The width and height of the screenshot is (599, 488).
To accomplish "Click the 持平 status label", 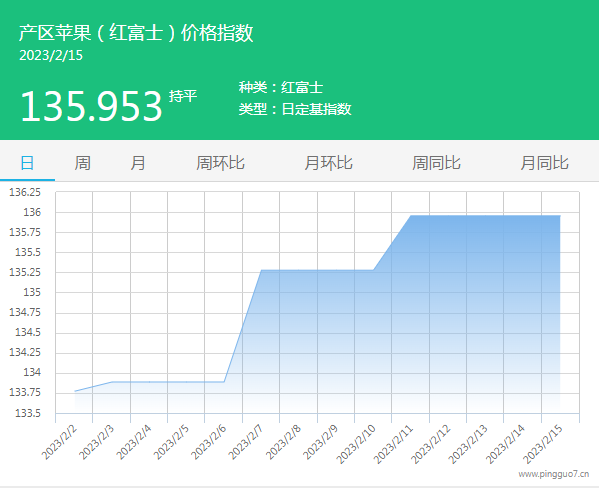I will coord(183,96).
